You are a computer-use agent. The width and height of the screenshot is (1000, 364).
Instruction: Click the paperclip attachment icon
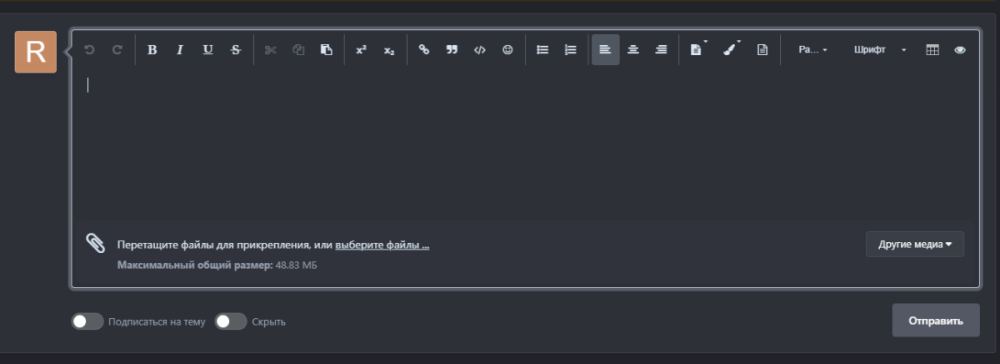(95, 244)
